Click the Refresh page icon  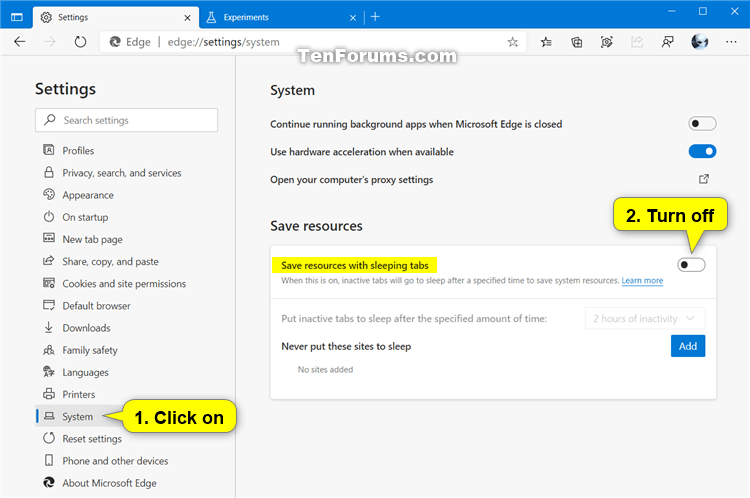point(80,42)
